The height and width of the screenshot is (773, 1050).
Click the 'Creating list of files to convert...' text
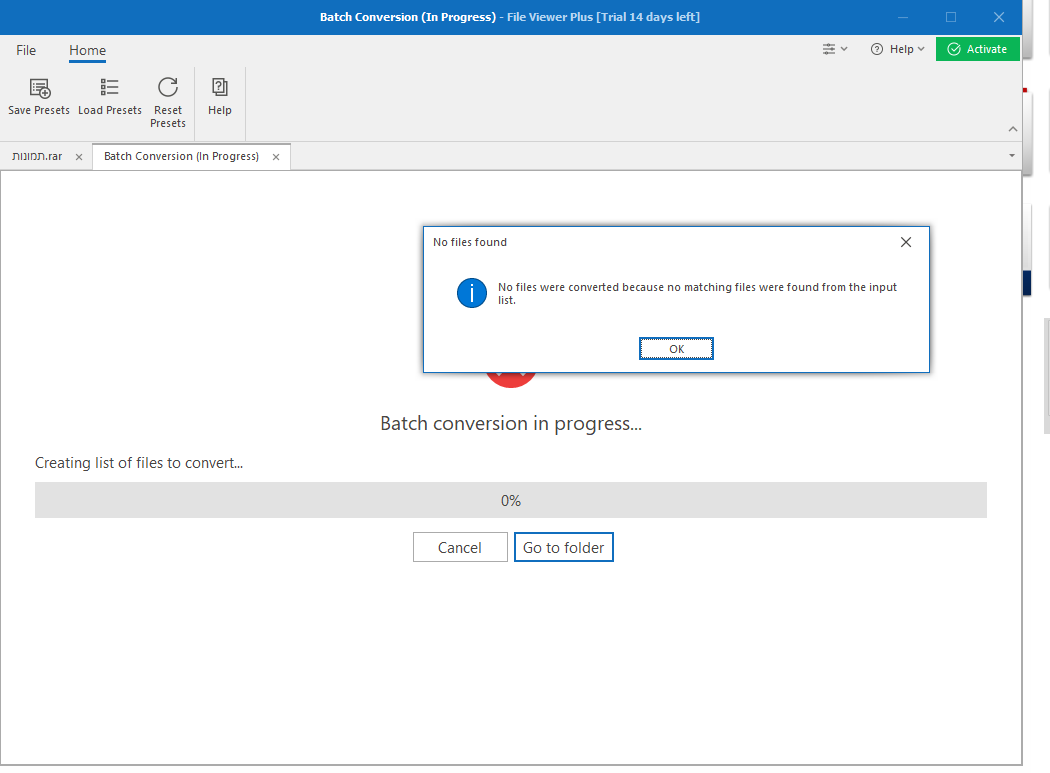[139, 463]
